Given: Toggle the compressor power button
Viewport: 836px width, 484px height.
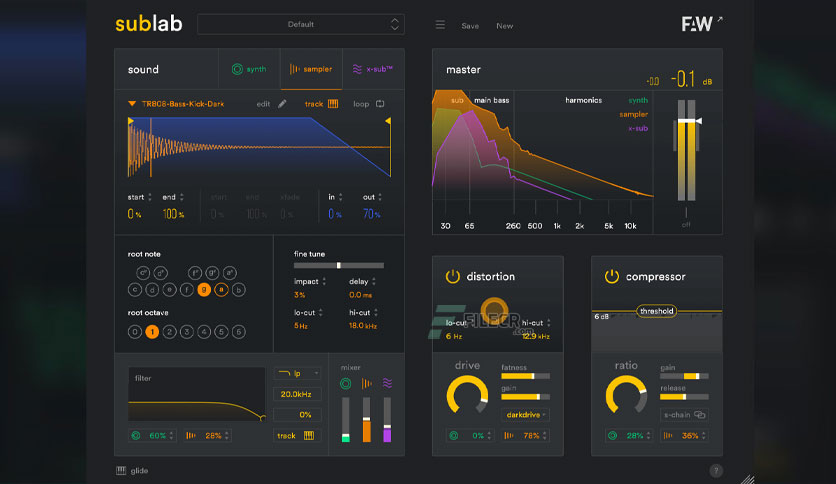Looking at the screenshot, I should [x=612, y=277].
